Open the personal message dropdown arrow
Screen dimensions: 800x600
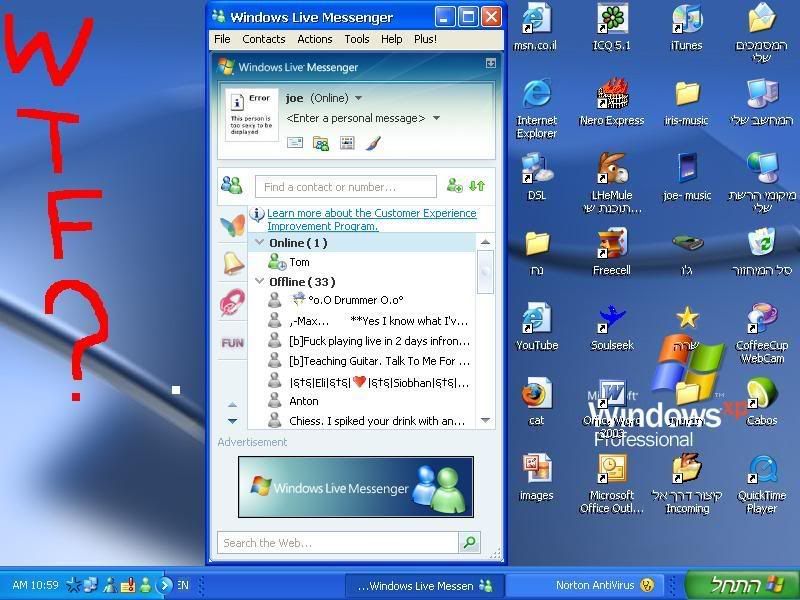click(x=436, y=118)
